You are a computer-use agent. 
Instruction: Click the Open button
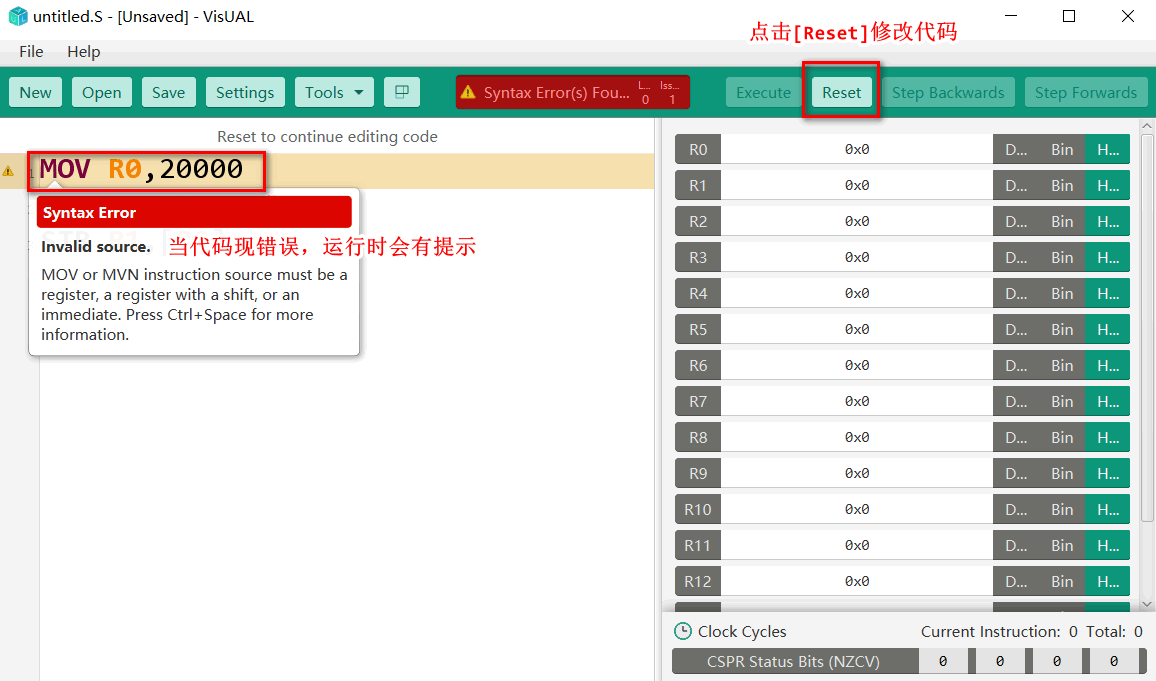[x=102, y=92]
